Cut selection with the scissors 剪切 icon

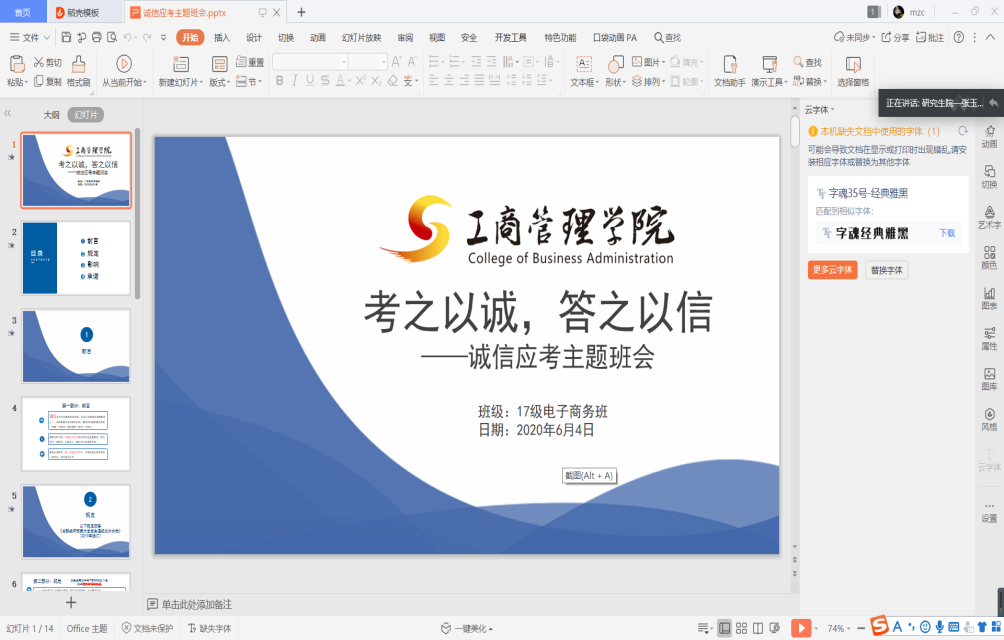tap(47, 62)
